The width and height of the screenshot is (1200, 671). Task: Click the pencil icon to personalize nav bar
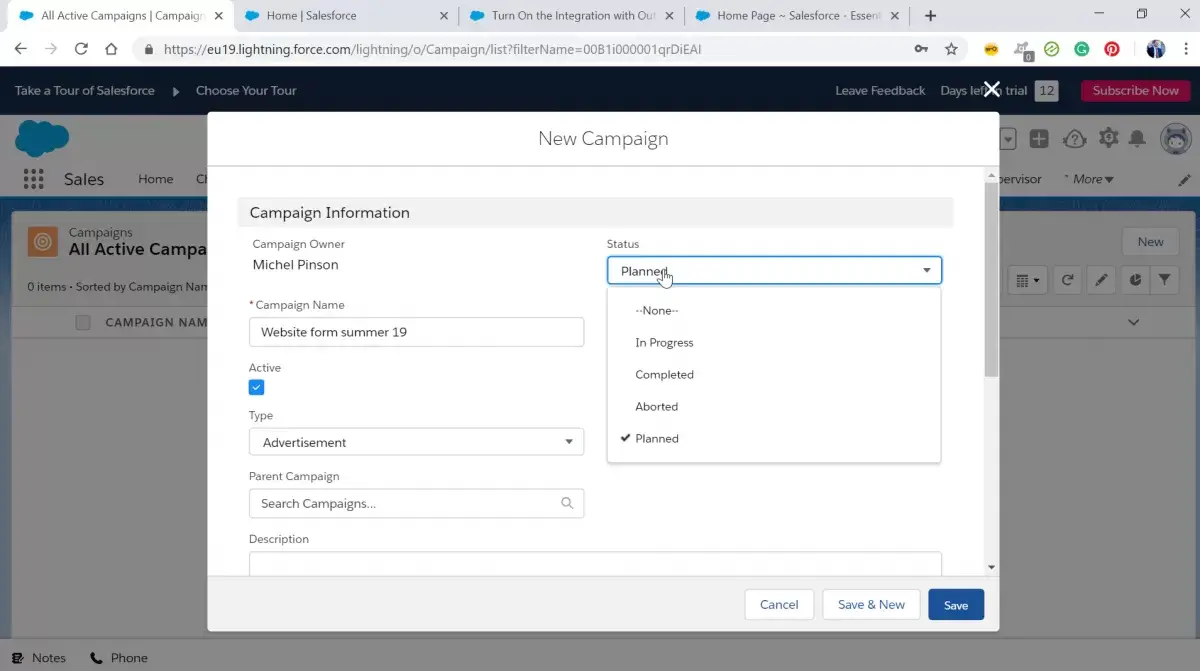(1184, 180)
